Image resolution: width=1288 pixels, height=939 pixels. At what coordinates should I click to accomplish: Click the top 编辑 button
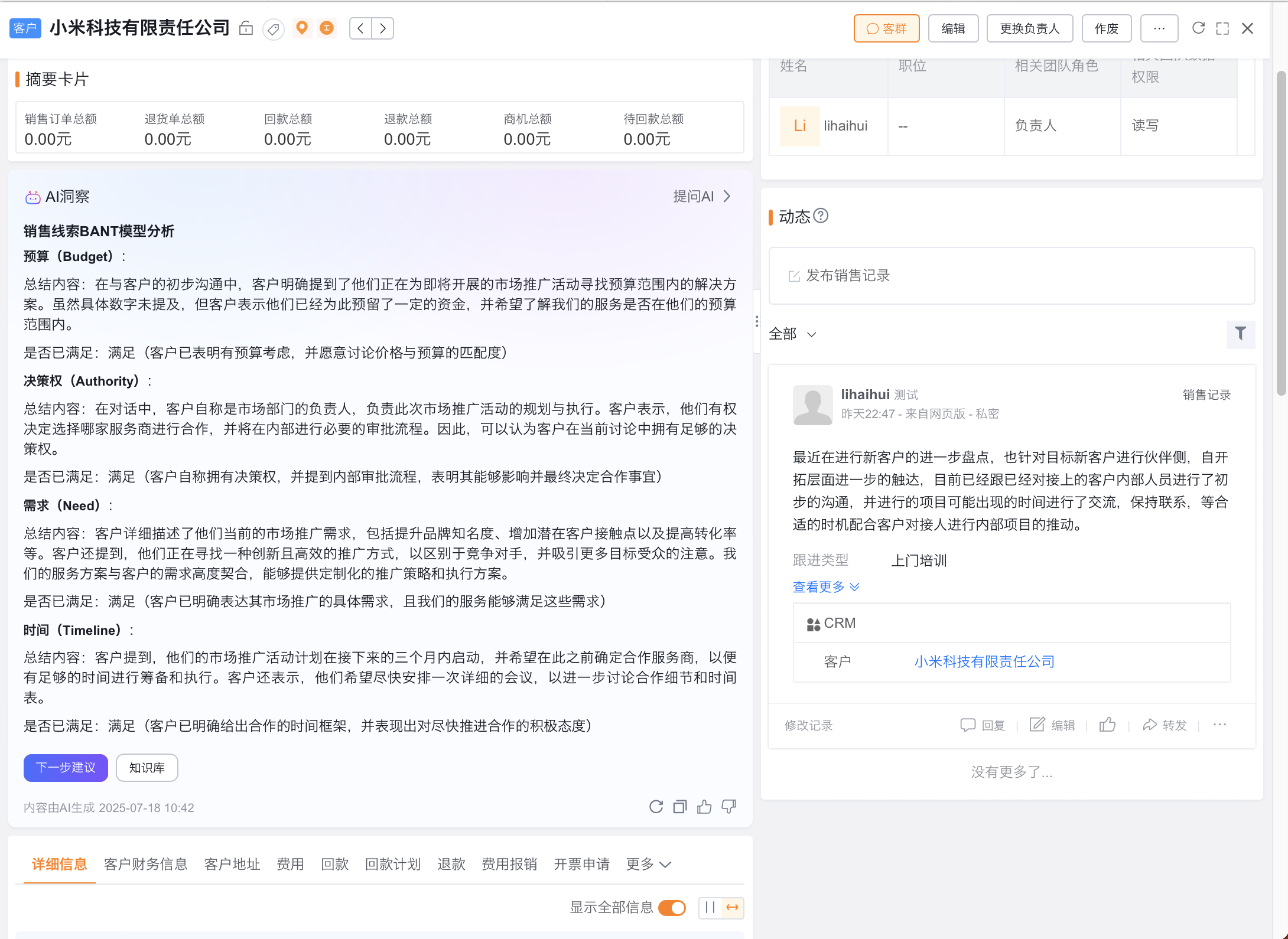coord(953,28)
